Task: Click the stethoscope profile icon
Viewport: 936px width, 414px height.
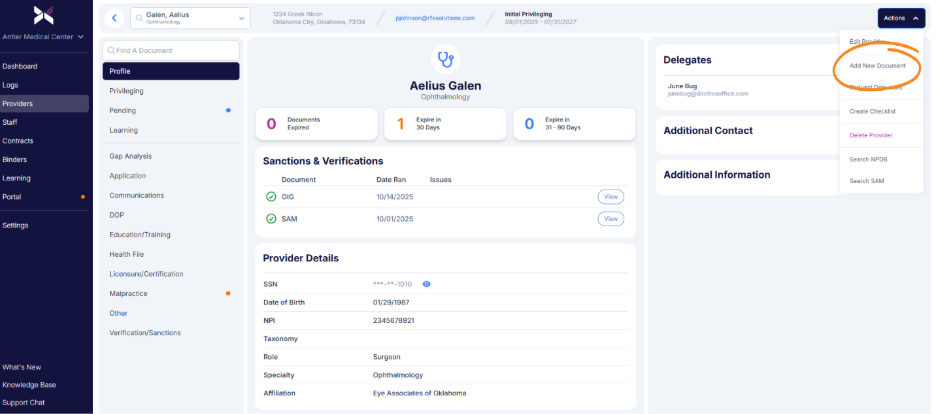Action: coord(445,60)
